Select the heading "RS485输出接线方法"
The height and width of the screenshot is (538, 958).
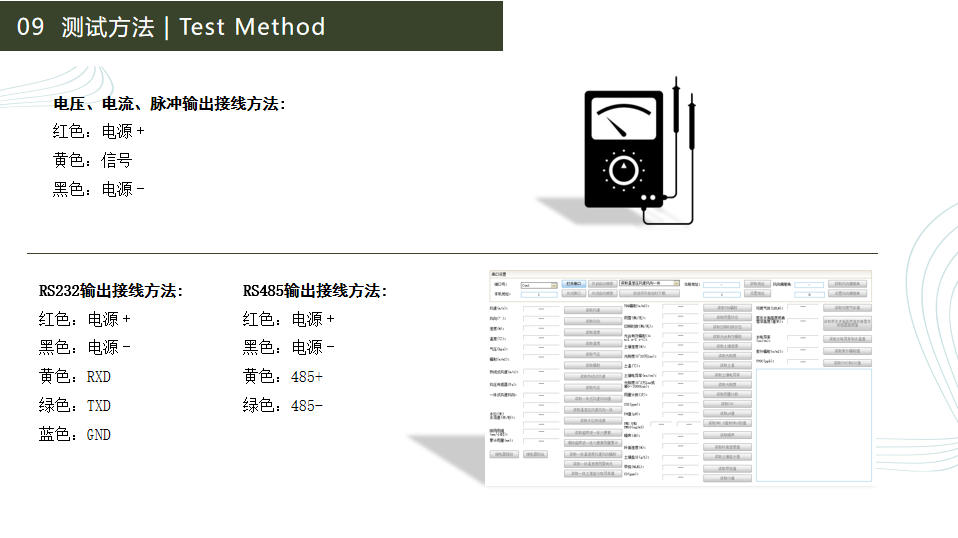(x=314, y=291)
